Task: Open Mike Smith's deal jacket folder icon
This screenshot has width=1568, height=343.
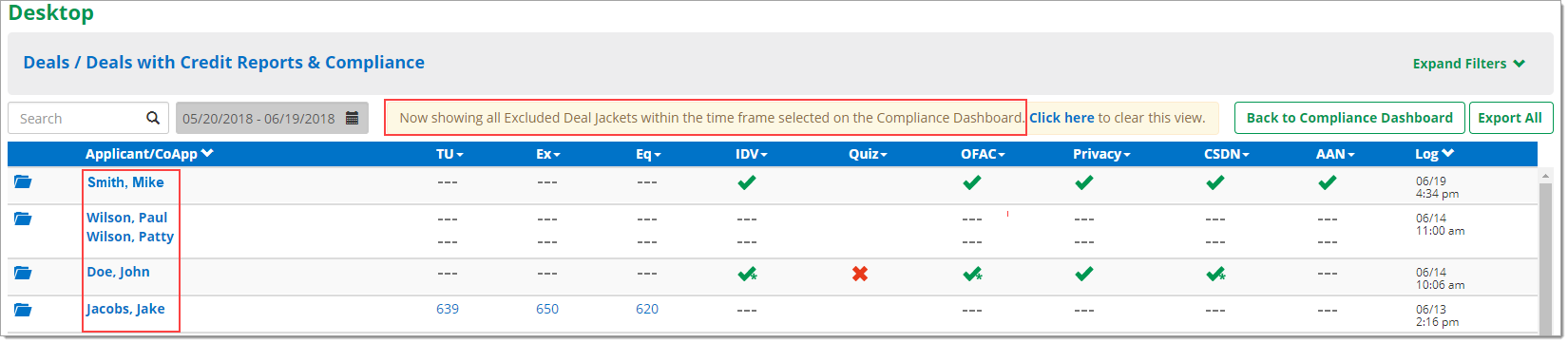Action: [23, 181]
